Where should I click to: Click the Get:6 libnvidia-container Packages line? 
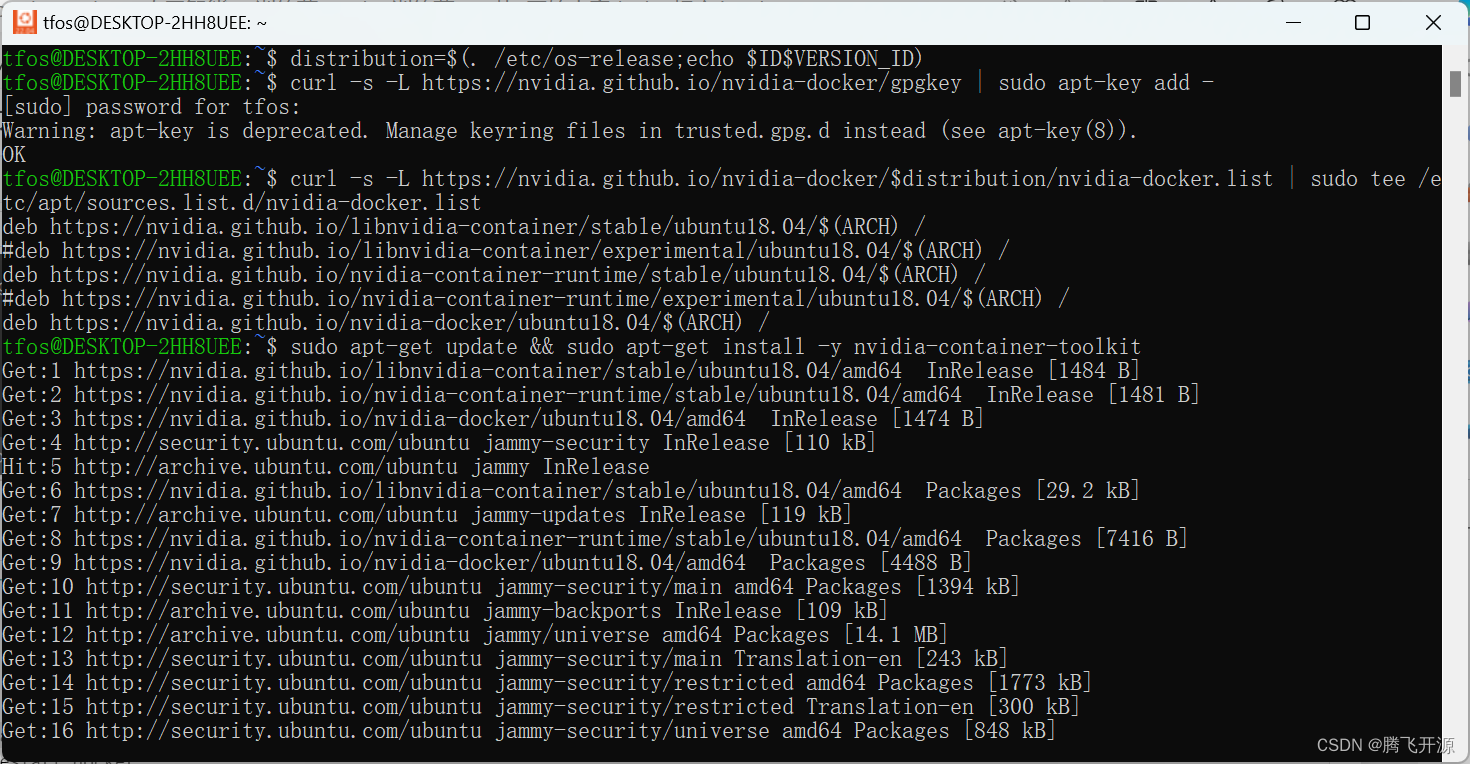click(x=571, y=491)
